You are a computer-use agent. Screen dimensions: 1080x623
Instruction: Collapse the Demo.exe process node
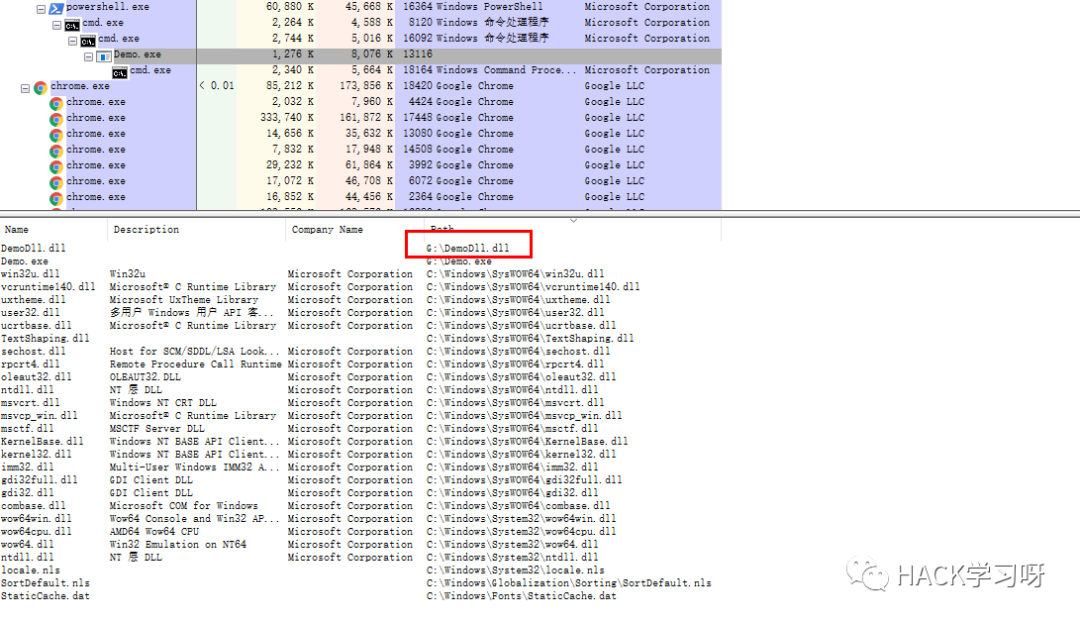[88, 57]
